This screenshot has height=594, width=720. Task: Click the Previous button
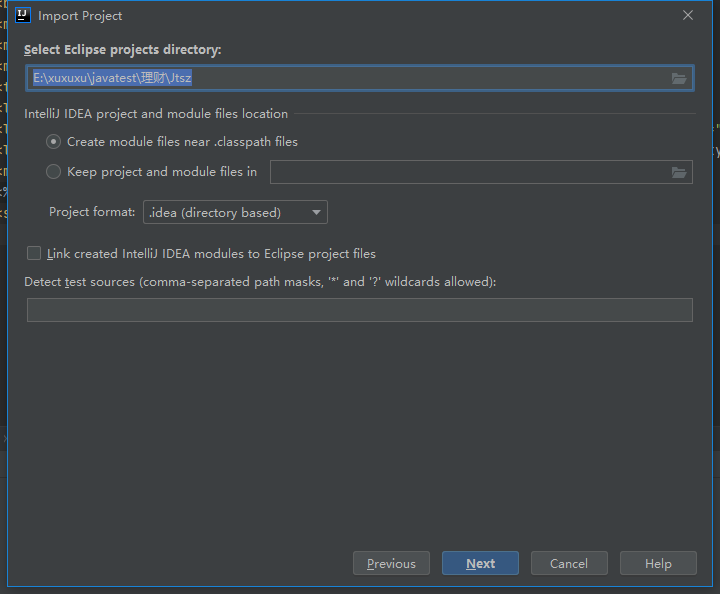tap(391, 563)
